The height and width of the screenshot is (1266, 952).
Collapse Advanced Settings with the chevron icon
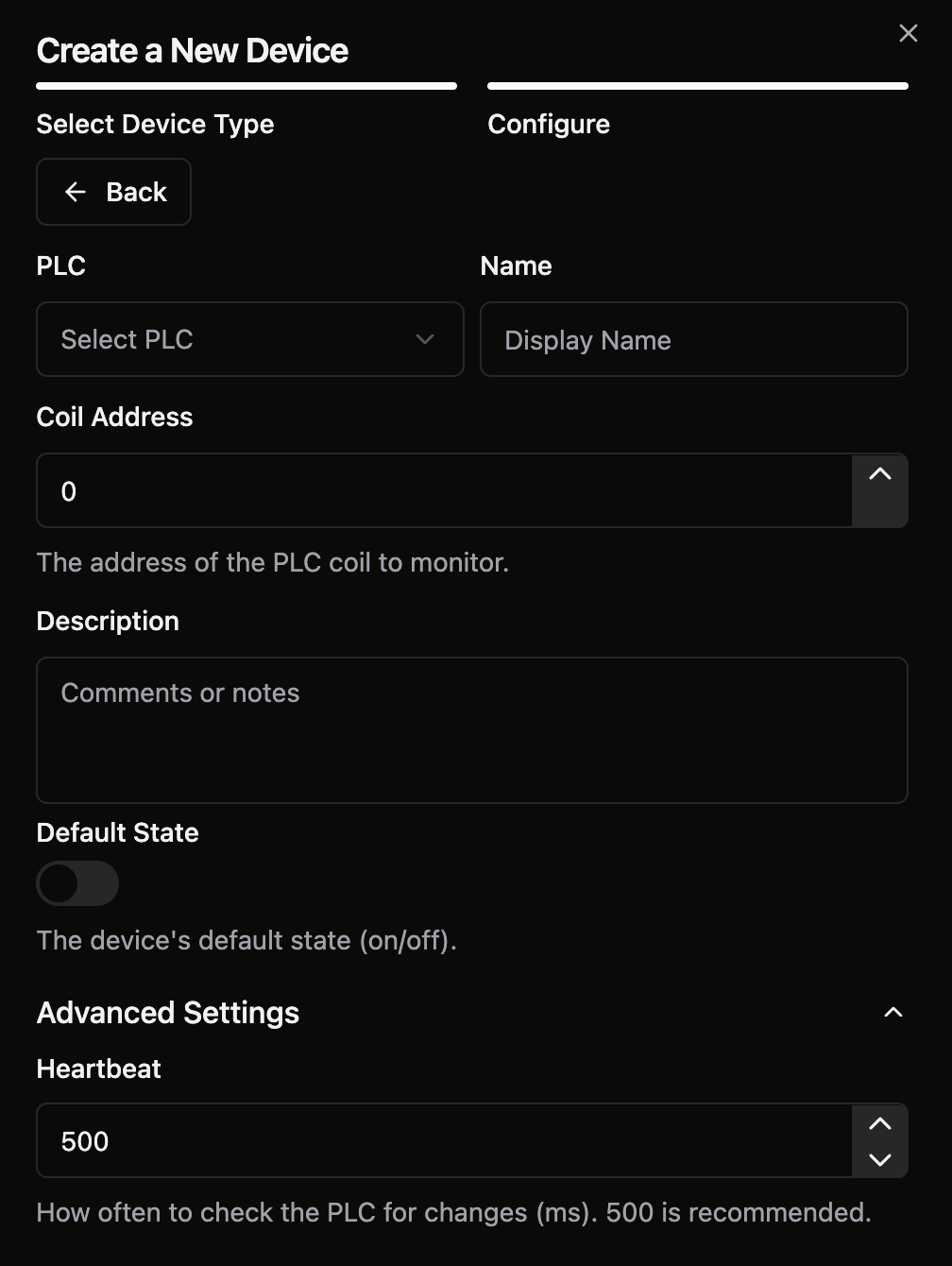coord(892,1013)
